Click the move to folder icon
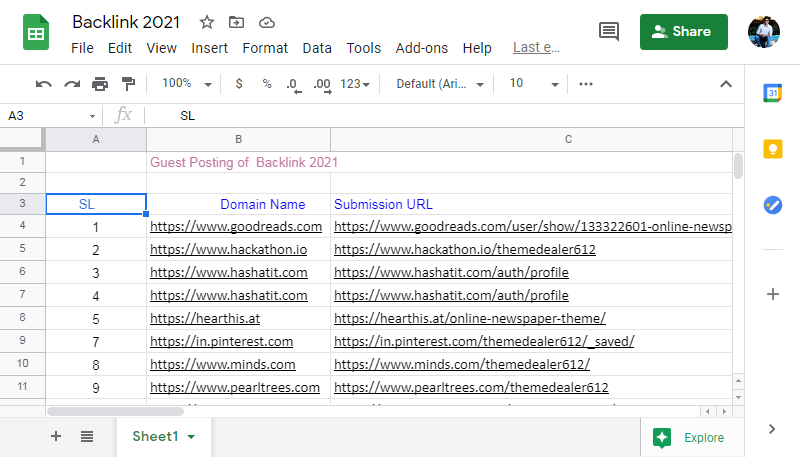The width and height of the screenshot is (800, 457). click(236, 22)
